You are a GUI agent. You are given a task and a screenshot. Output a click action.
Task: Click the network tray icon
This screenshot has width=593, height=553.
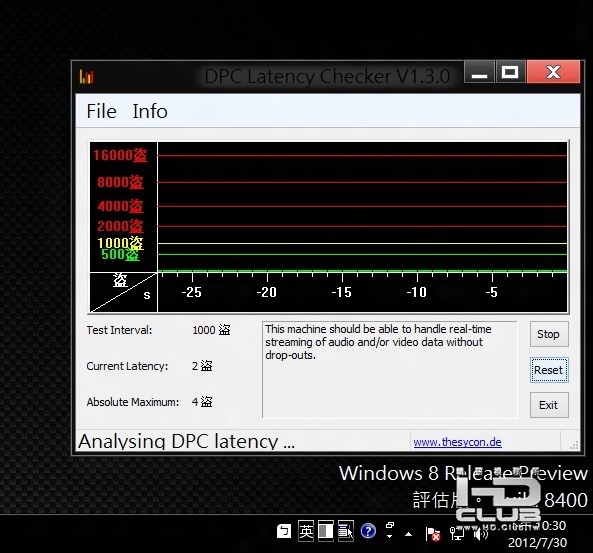pos(456,533)
